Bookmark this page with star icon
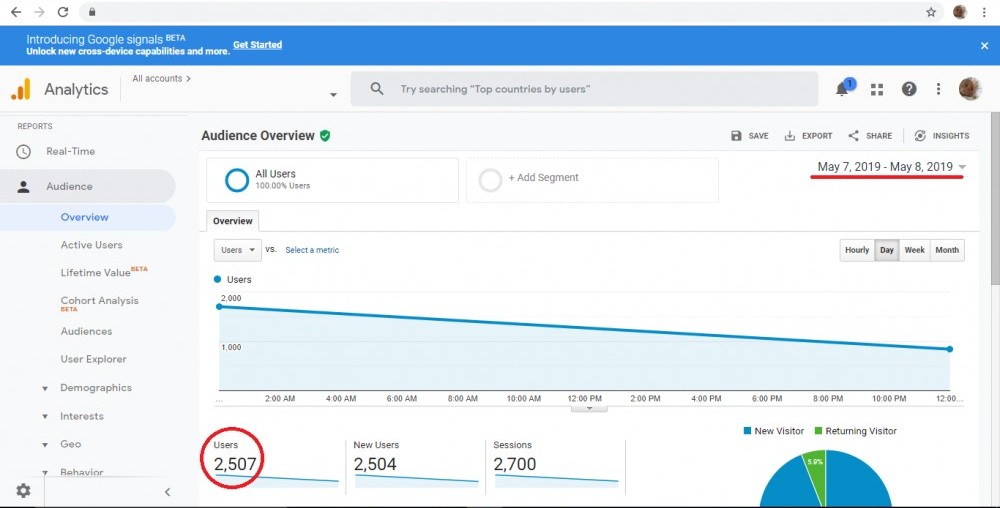This screenshot has width=1000, height=508. (931, 12)
